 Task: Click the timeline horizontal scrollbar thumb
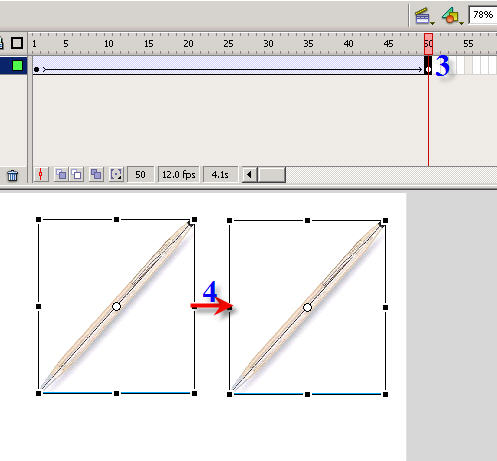point(272,174)
